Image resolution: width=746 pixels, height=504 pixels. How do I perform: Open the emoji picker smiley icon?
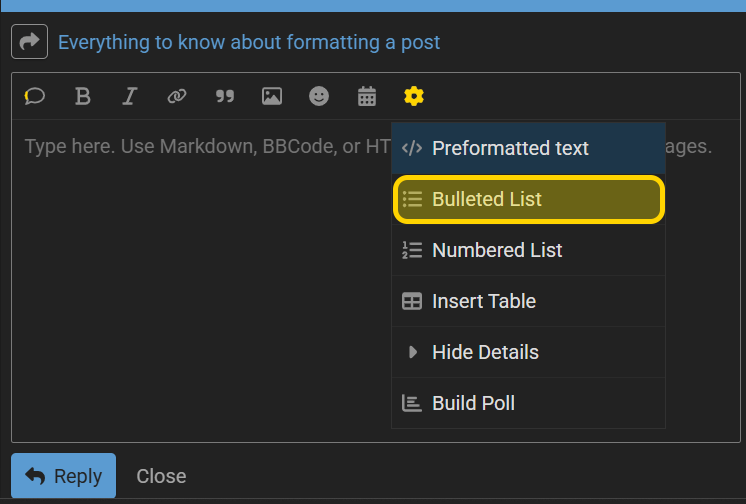point(319,97)
